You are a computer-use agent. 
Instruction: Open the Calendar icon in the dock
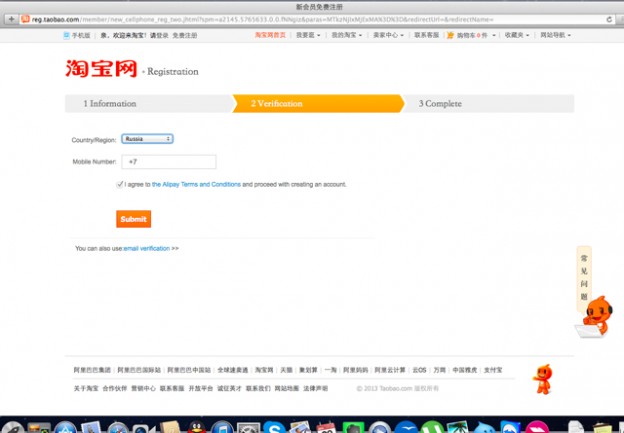click(326, 428)
